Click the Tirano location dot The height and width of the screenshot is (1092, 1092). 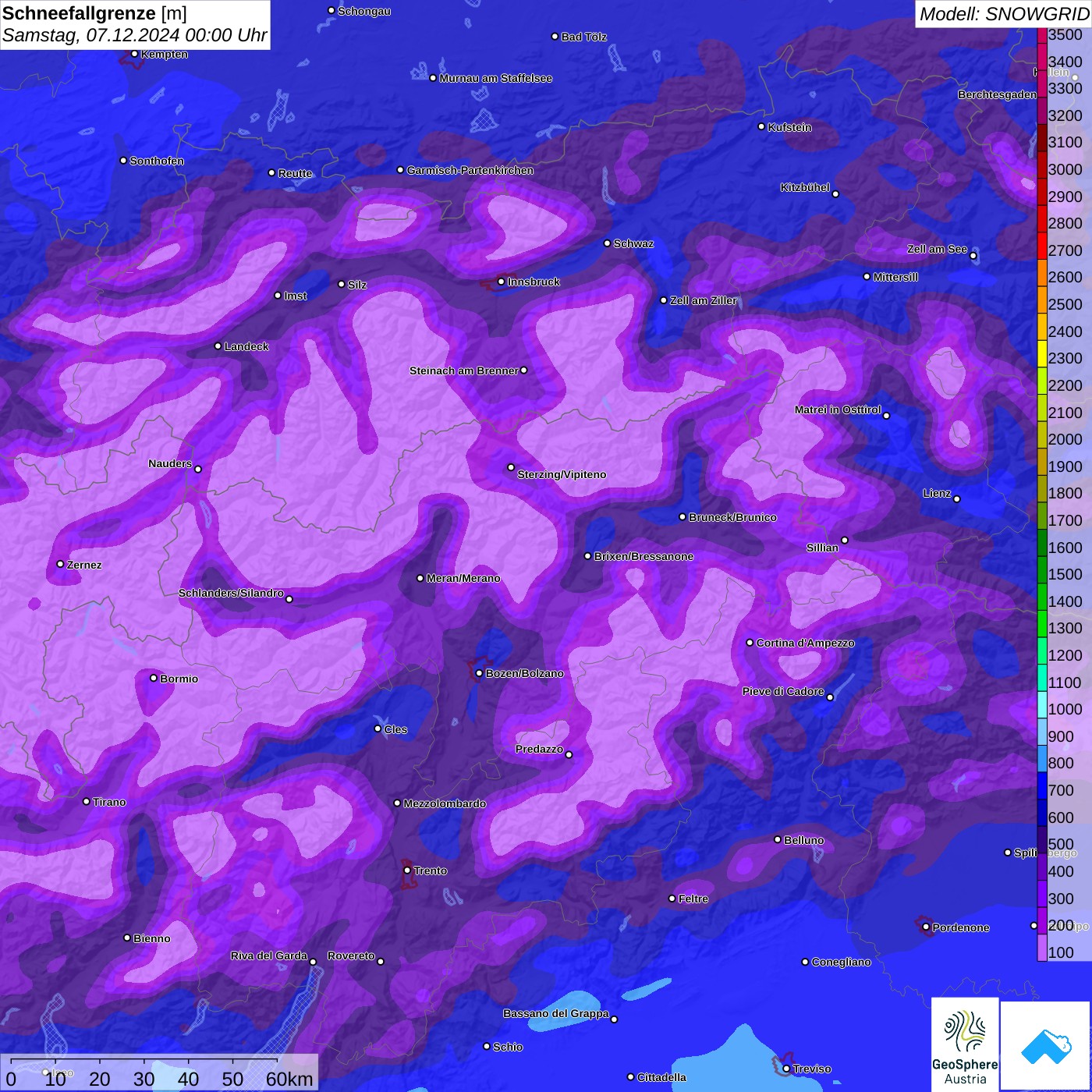(x=87, y=801)
